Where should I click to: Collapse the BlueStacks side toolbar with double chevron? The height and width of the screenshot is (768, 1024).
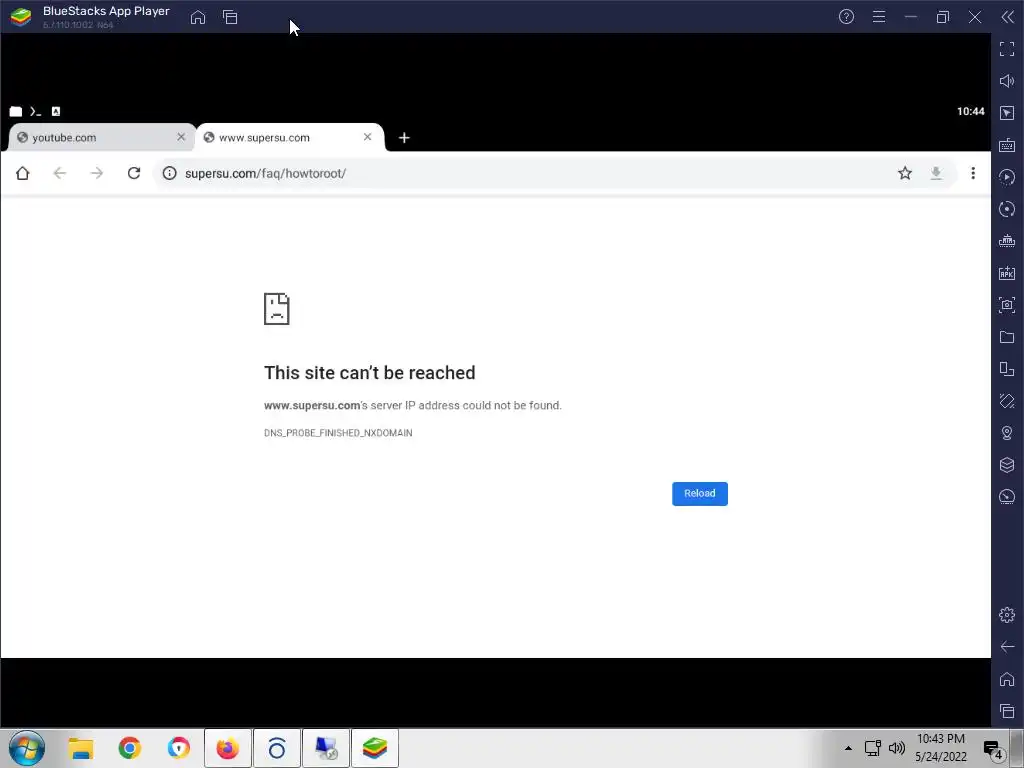1008,17
